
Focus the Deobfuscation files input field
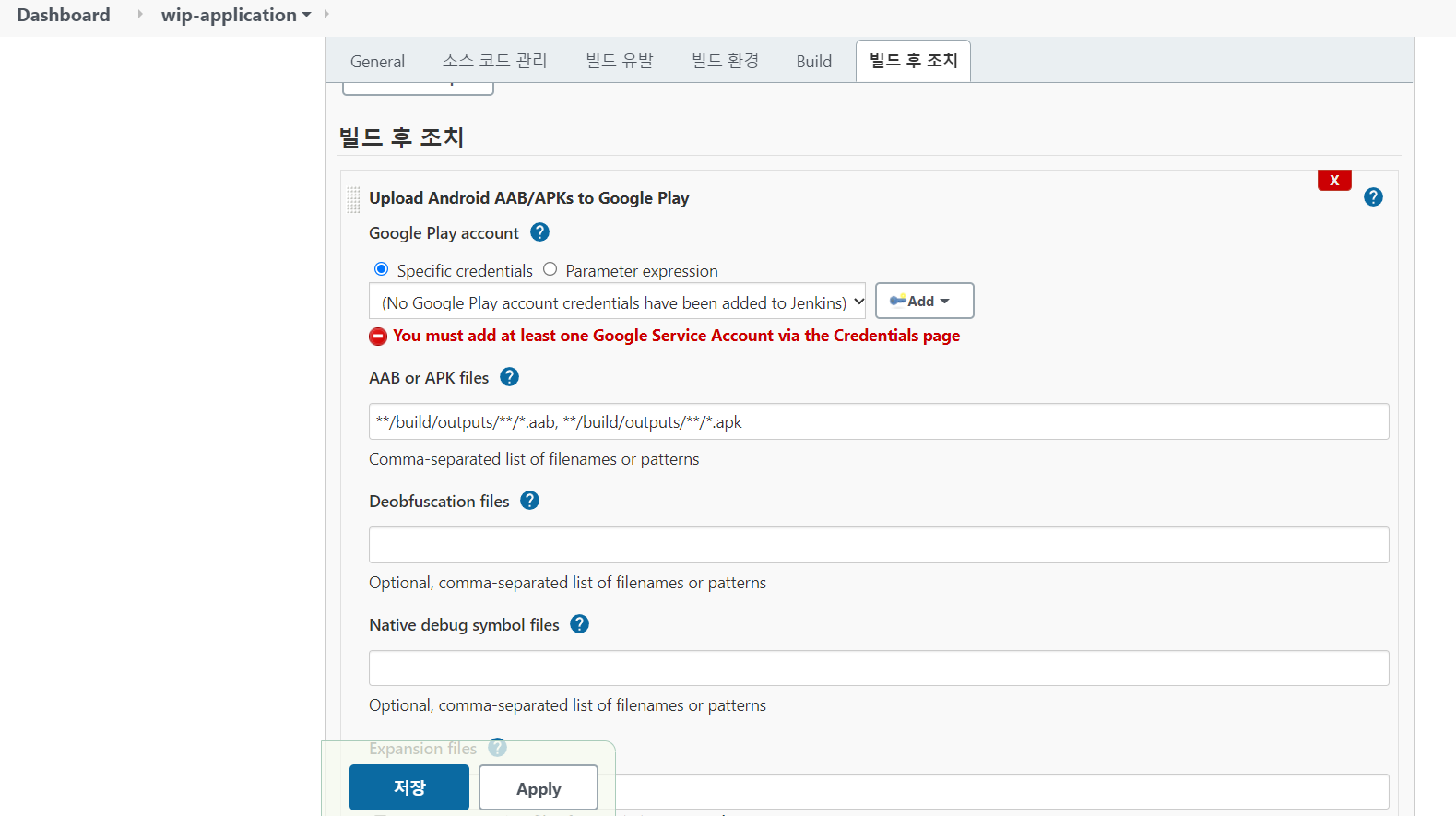pyautogui.click(x=879, y=545)
